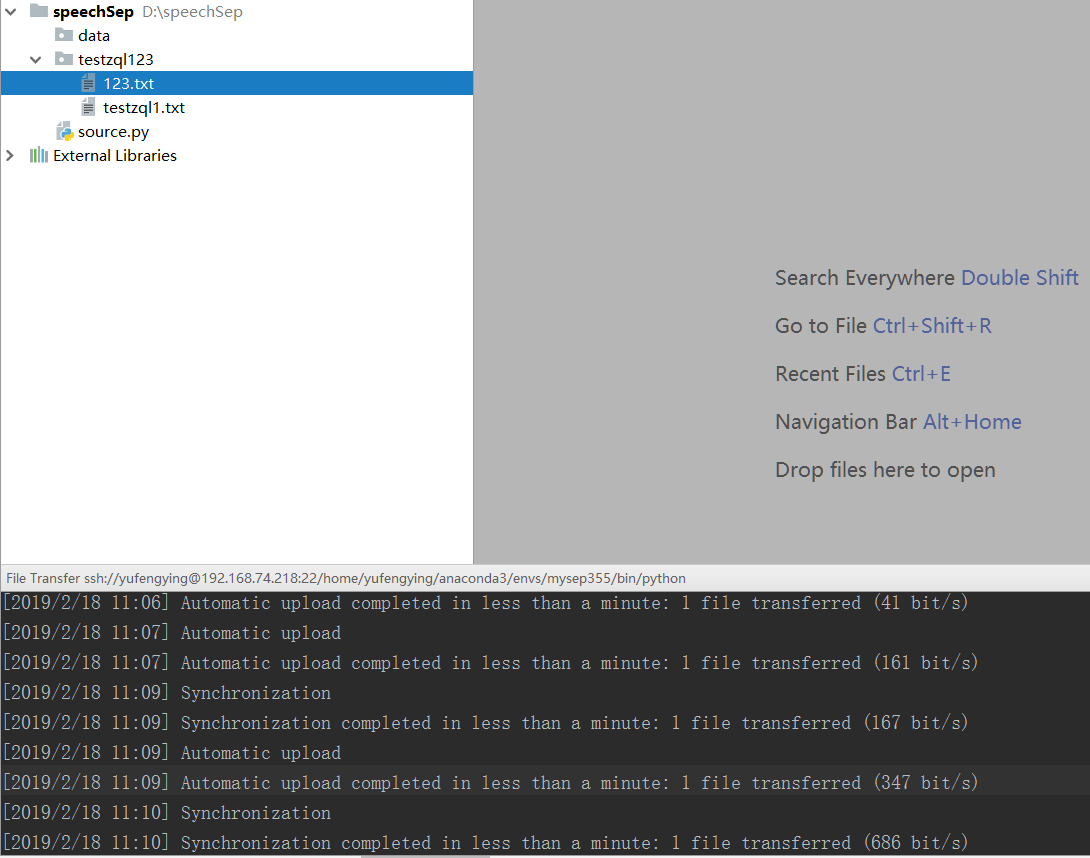Click the Navigation Bar Alt+Home hint
1090x858 pixels.
[898, 421]
